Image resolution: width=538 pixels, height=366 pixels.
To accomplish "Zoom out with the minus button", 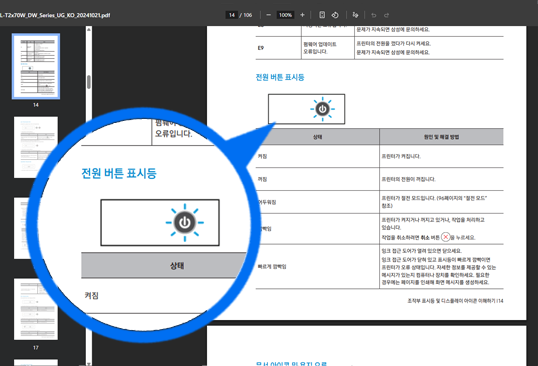I will 269,15.
